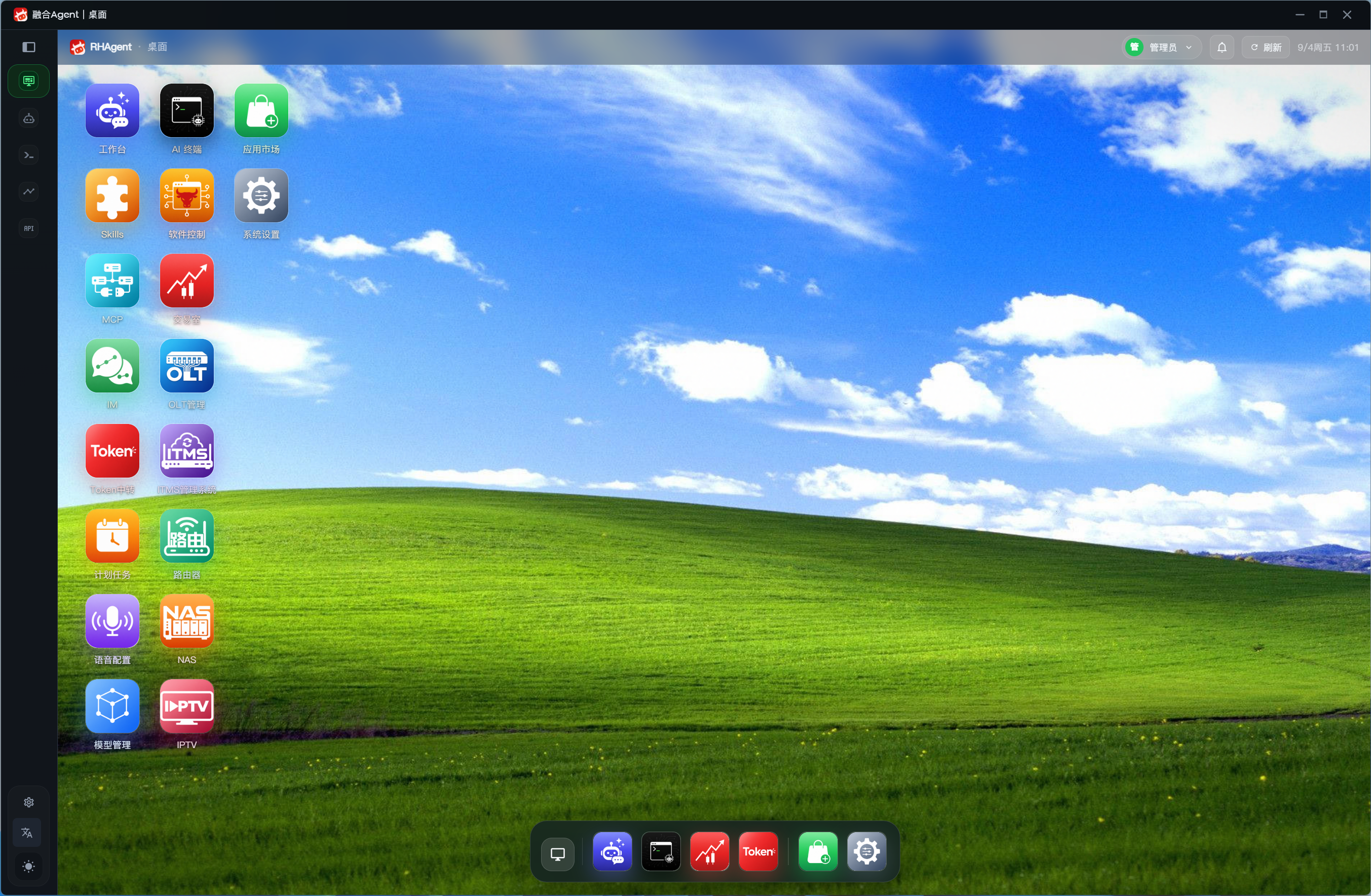Open the app market bag icon in the dock
The height and width of the screenshot is (896, 1371).
coord(819,851)
